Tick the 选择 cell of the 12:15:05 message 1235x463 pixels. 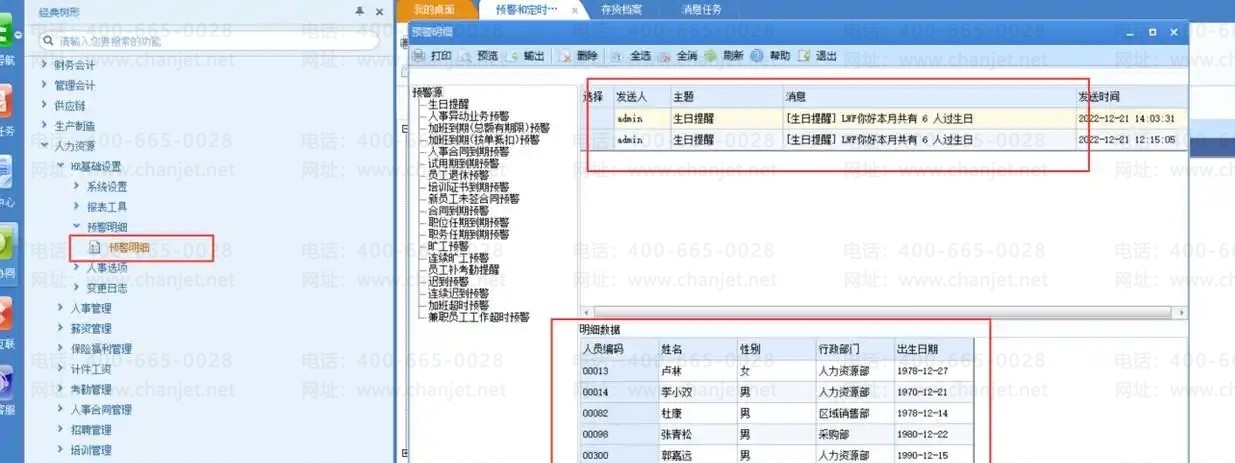(x=596, y=140)
